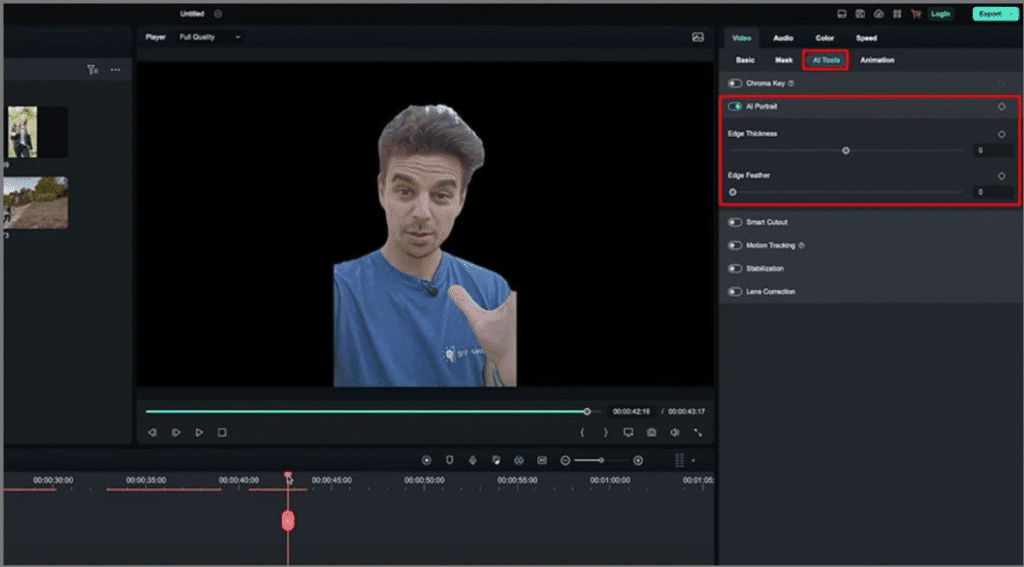Open the Animation sub-tab
1024x567 pixels.
point(877,60)
